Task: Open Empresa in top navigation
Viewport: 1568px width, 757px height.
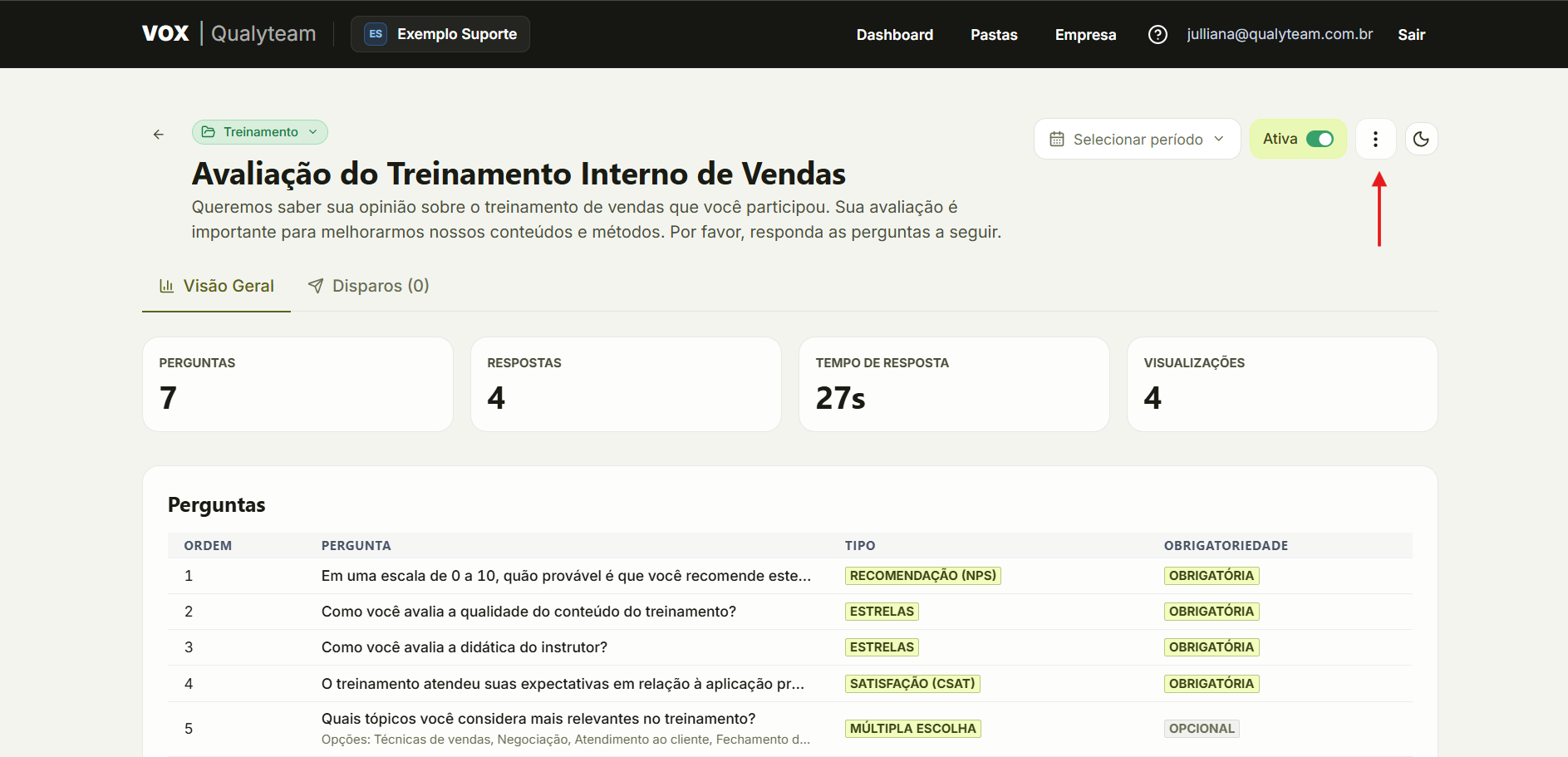Action: [1085, 34]
